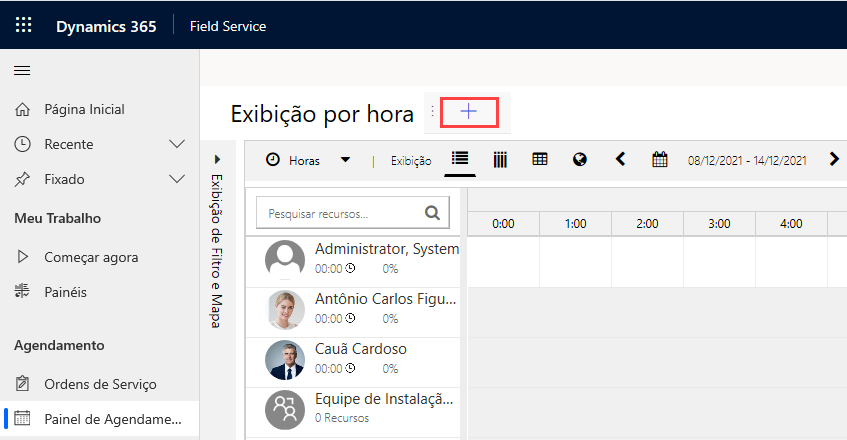Click the search magnifier icon
847x440 pixels.
point(432,213)
